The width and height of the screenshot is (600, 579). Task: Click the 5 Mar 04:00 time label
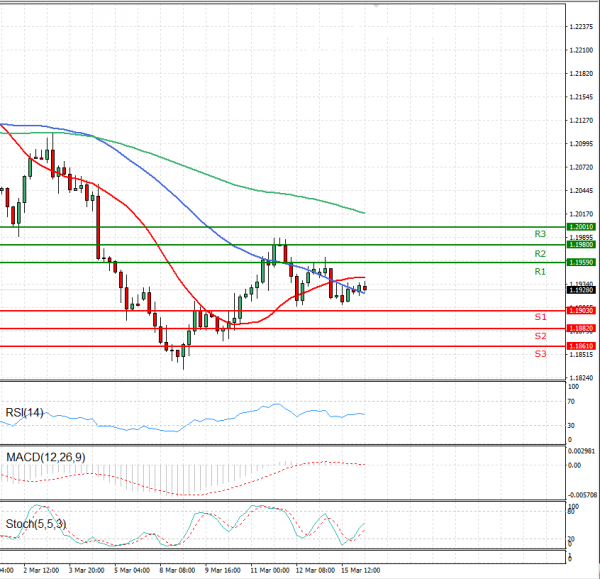pos(132,571)
